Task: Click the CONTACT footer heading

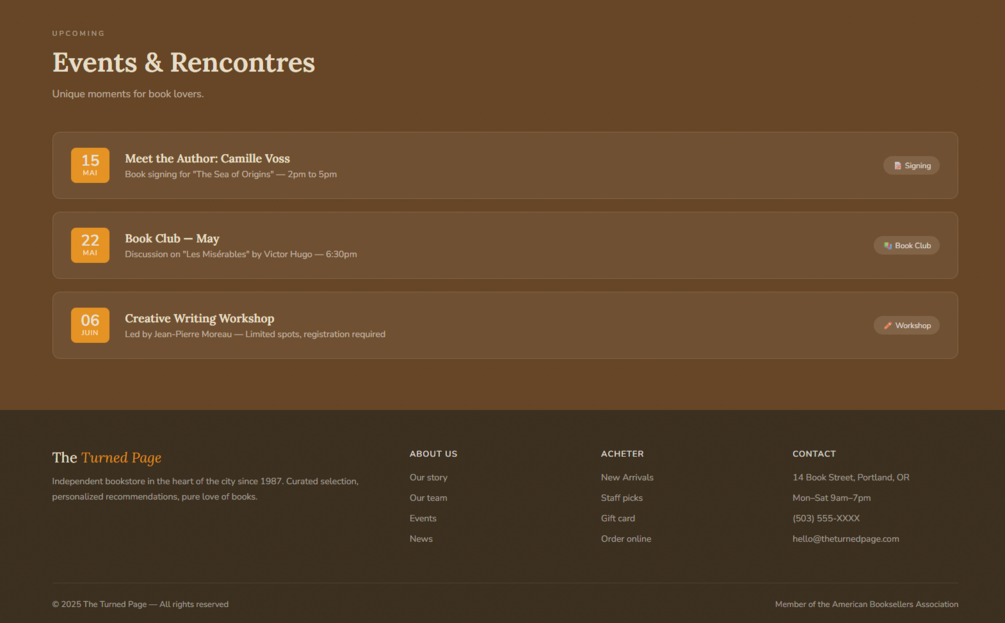Action: (x=814, y=454)
